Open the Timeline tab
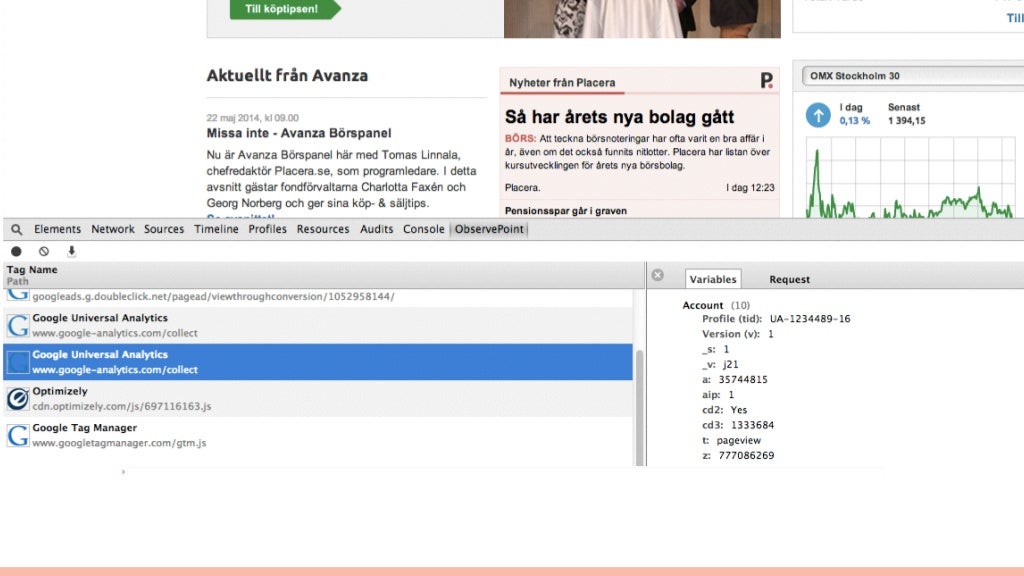The height and width of the screenshot is (576, 1024). click(x=216, y=229)
